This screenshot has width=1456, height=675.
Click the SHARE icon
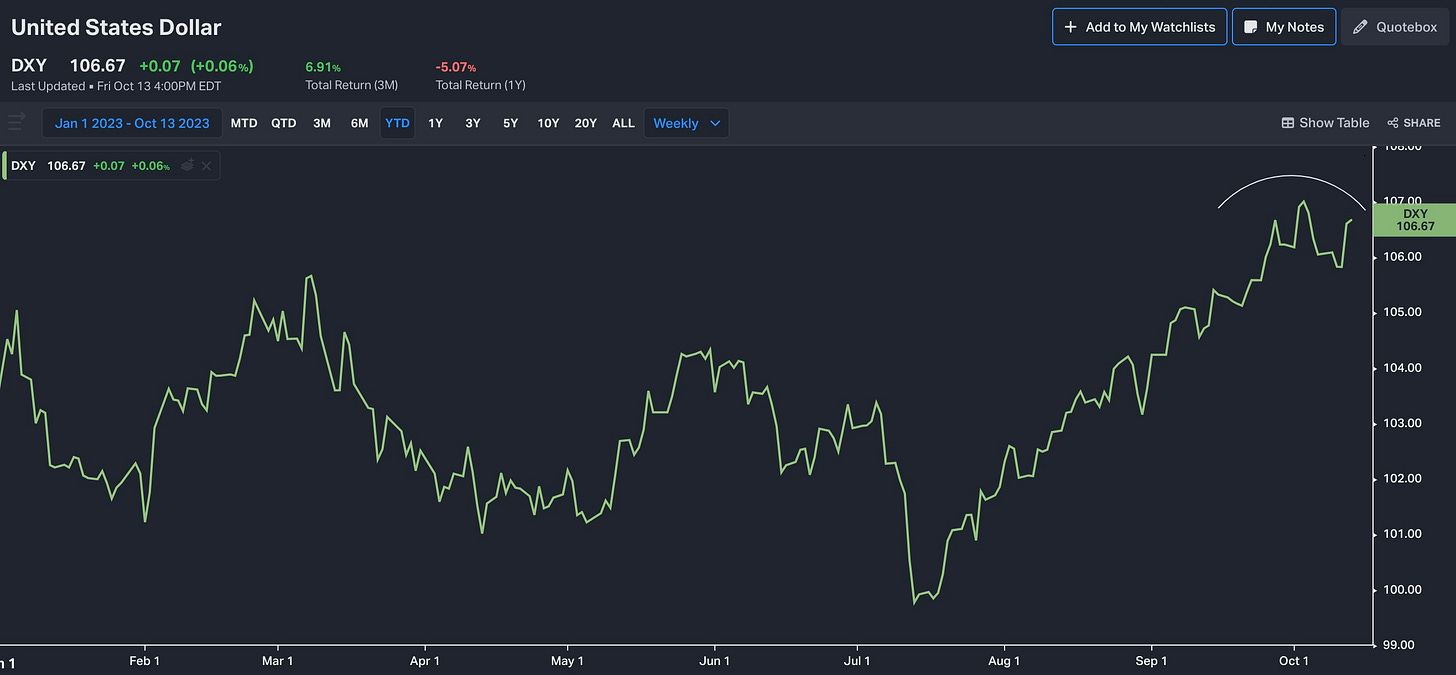pos(1393,123)
